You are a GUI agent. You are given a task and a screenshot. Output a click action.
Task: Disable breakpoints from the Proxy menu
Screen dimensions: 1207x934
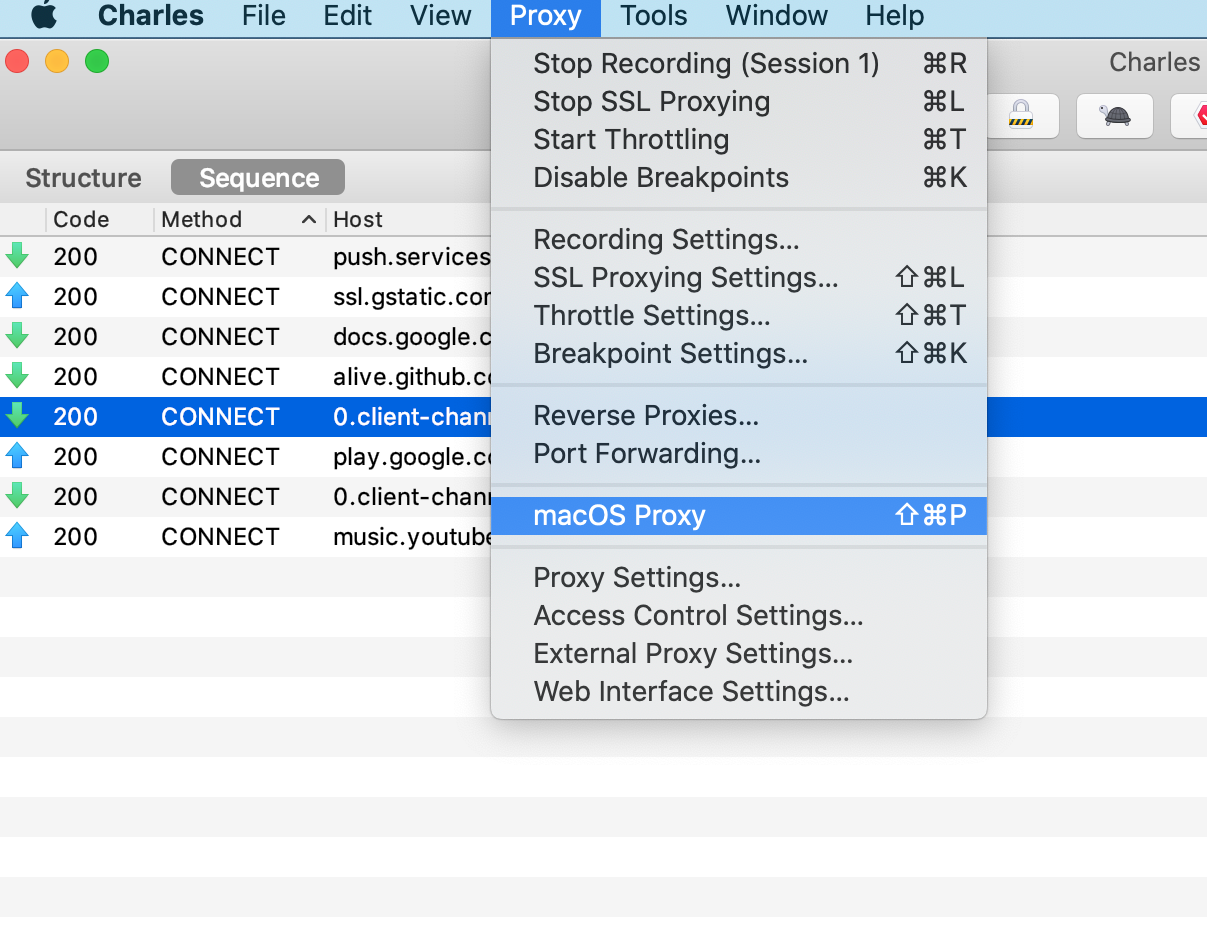661,177
